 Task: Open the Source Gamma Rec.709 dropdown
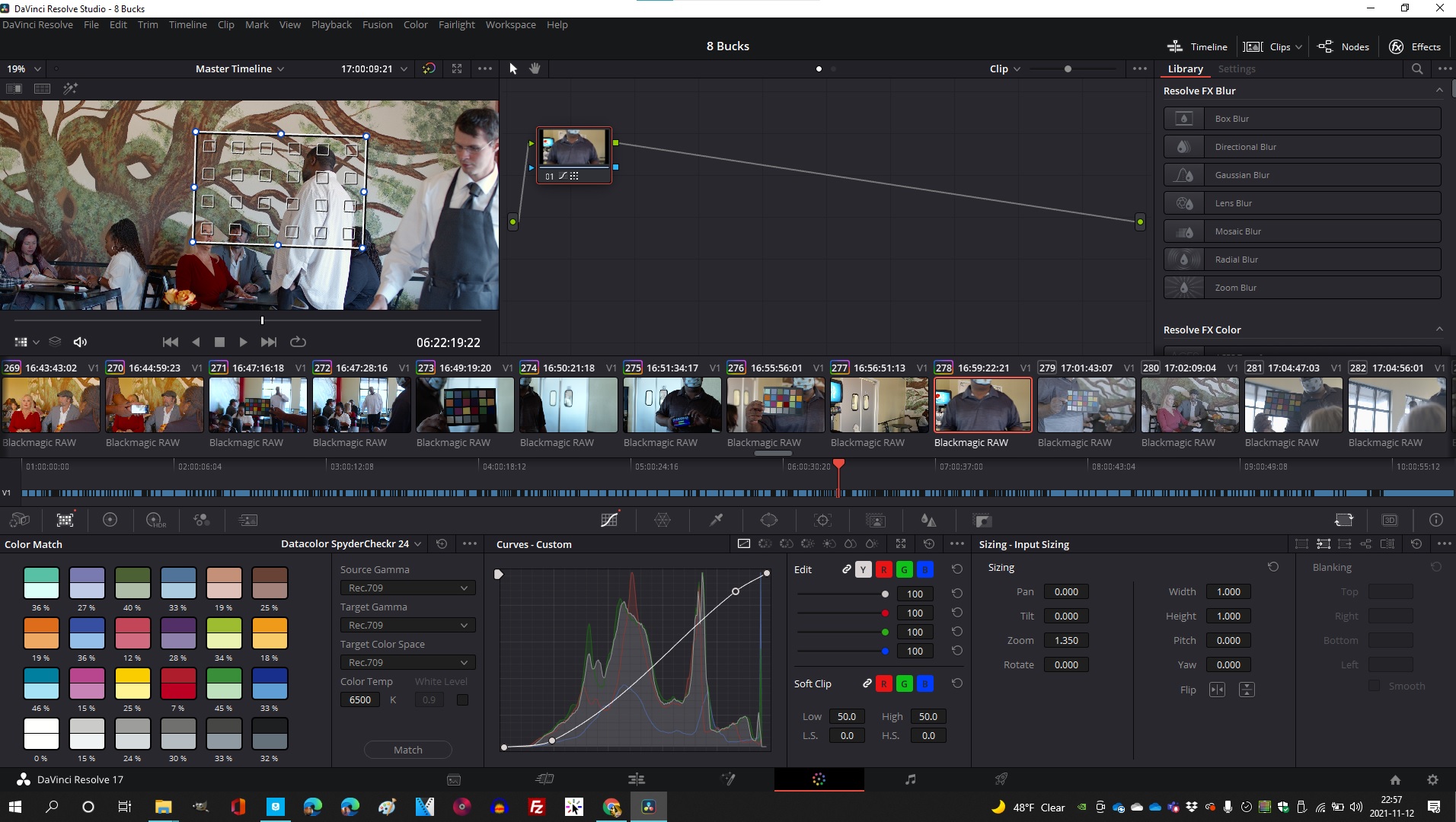pyautogui.click(x=407, y=588)
